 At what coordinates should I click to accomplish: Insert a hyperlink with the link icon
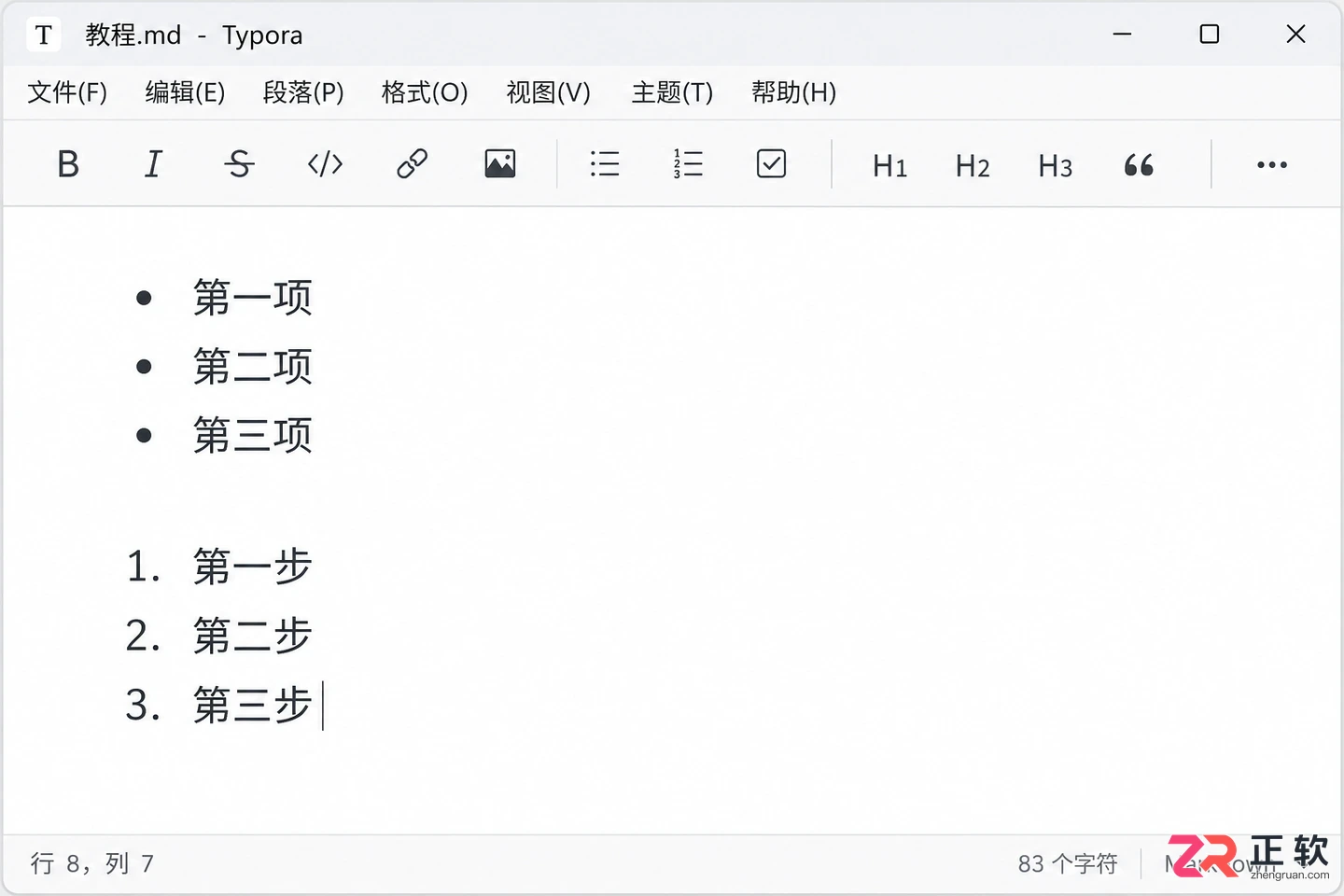click(412, 164)
